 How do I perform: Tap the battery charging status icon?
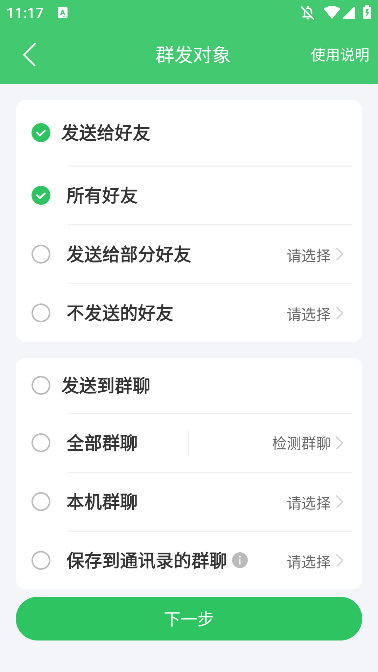point(367,12)
